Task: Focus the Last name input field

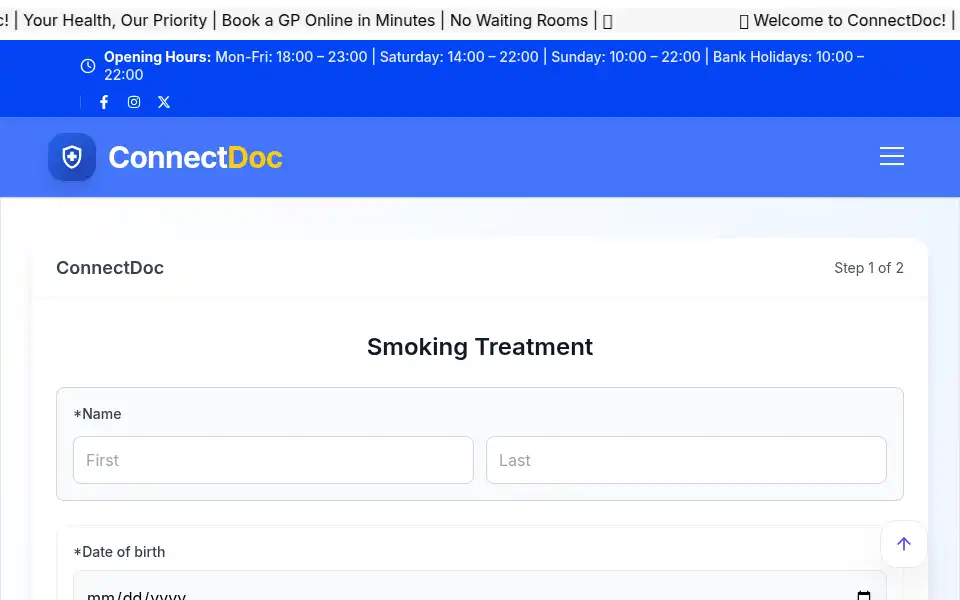Action: pyautogui.click(x=686, y=460)
